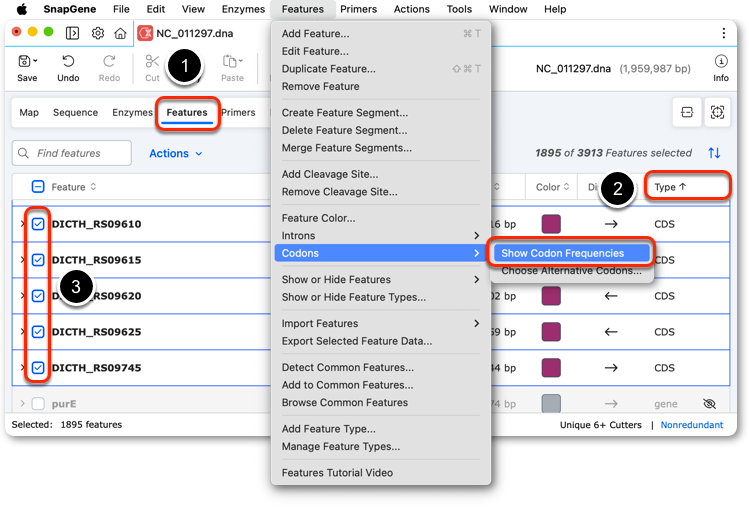Image resolution: width=749 pixels, height=518 pixels.
Task: Uncheck the DICTH_RS09620 checkbox
Action: tap(38, 296)
